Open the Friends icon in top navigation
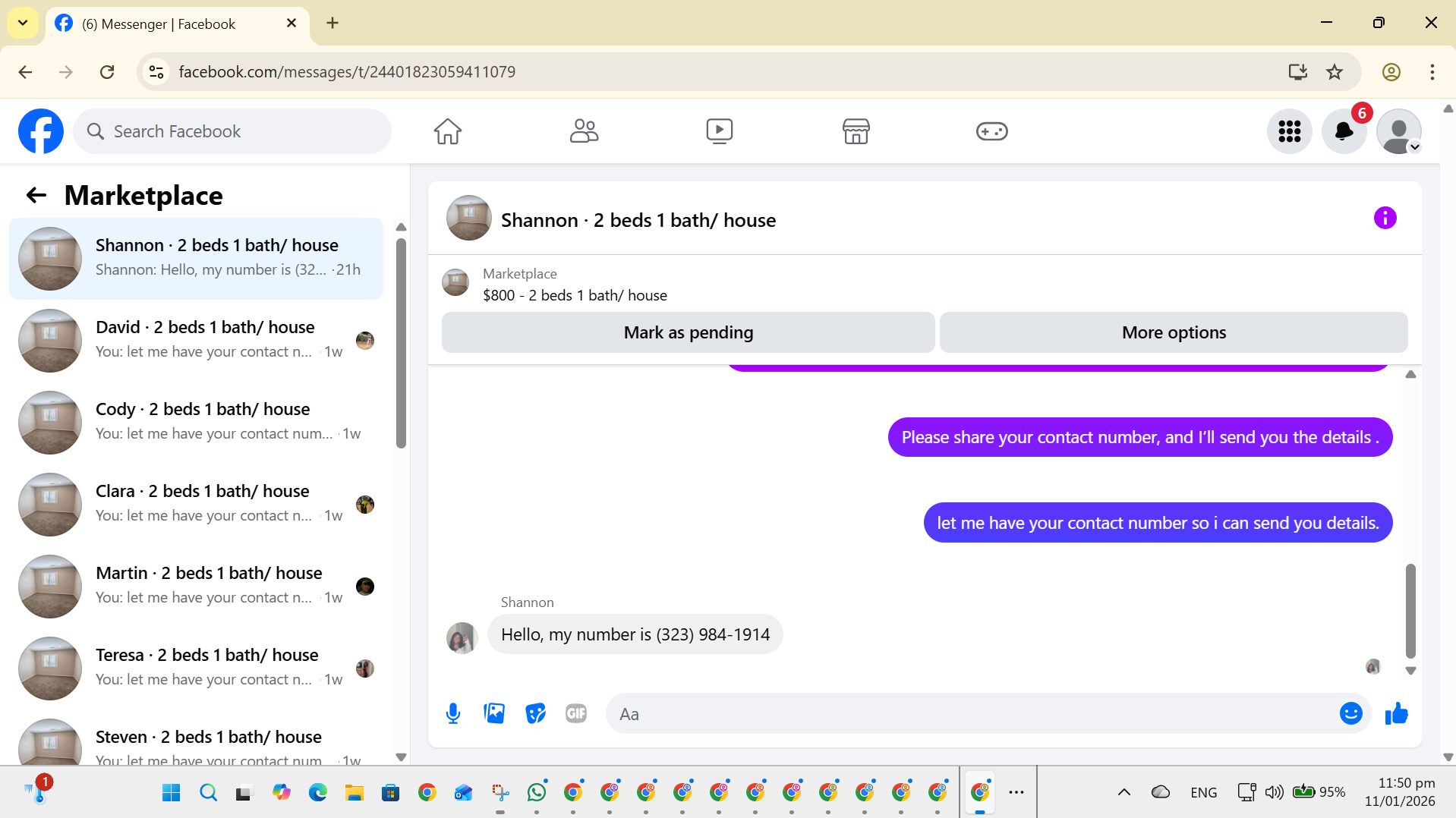The height and width of the screenshot is (818, 1456). click(584, 131)
